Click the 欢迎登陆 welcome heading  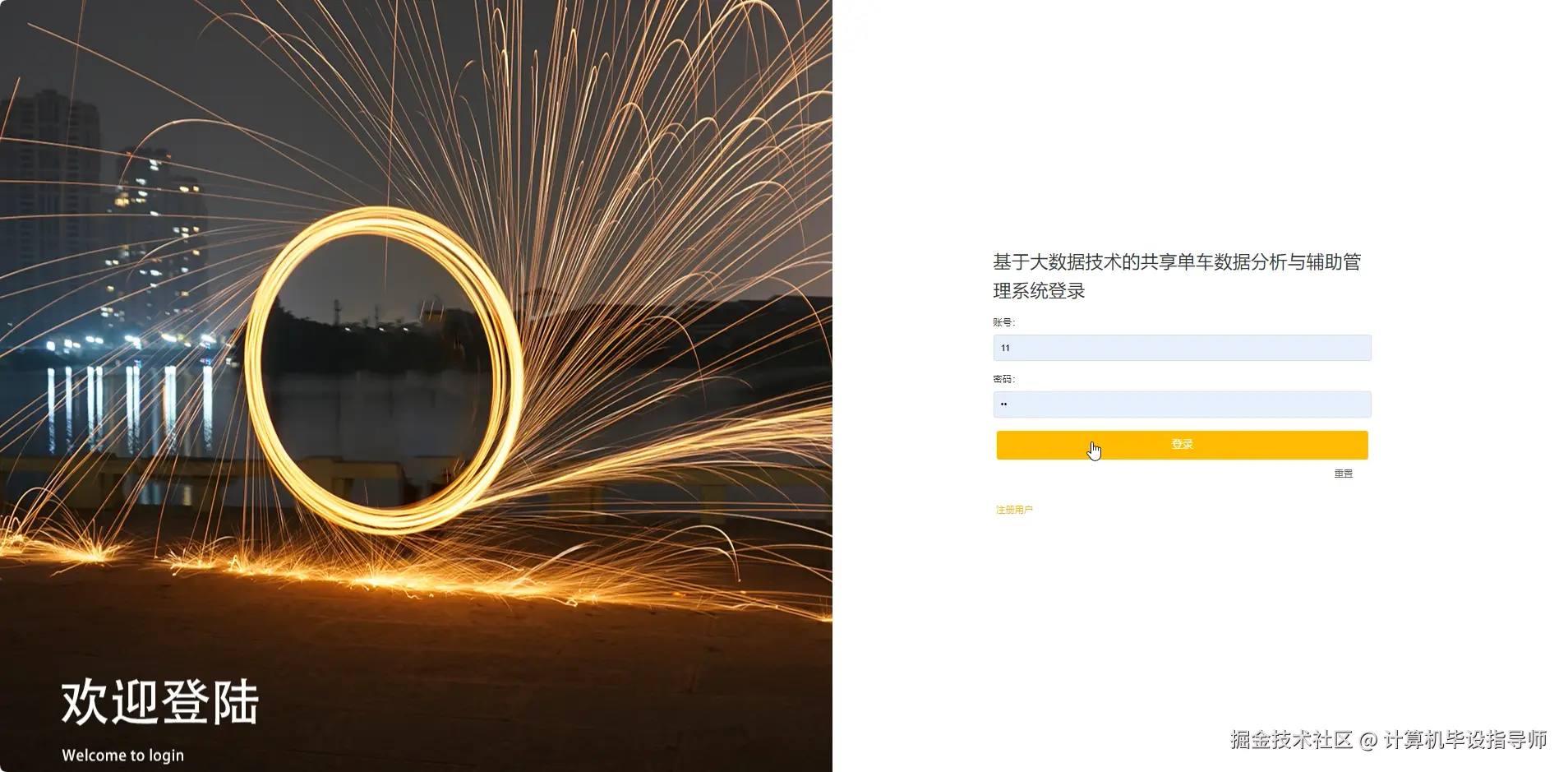coord(160,702)
